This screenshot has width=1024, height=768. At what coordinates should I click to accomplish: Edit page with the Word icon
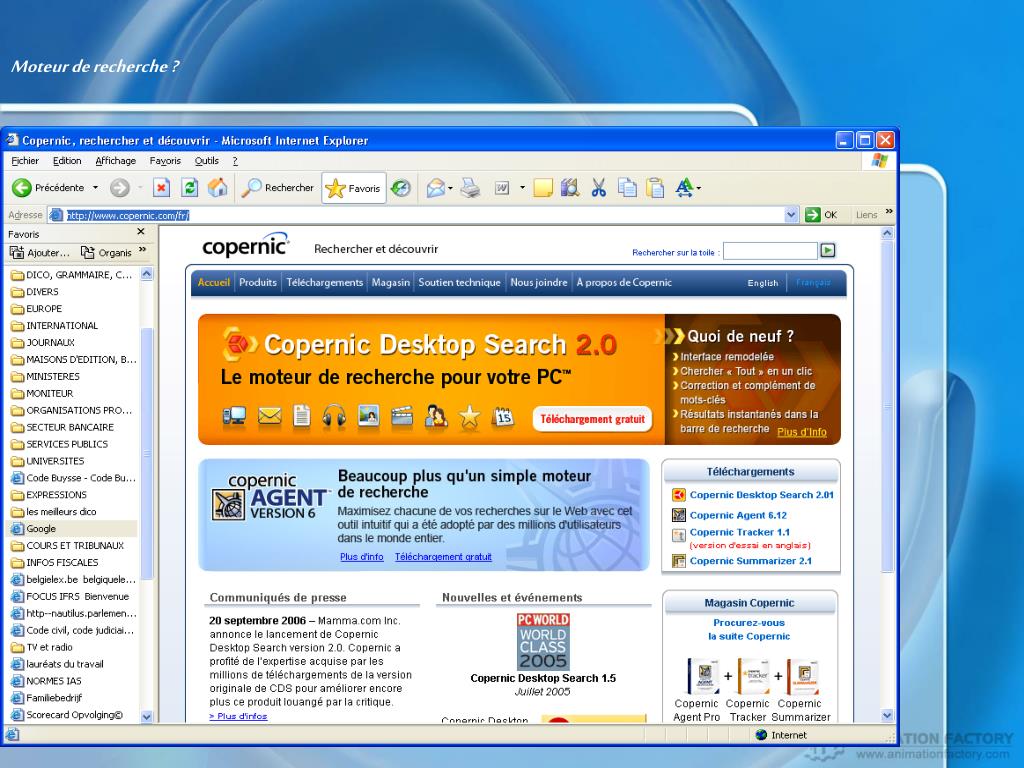tap(502, 188)
